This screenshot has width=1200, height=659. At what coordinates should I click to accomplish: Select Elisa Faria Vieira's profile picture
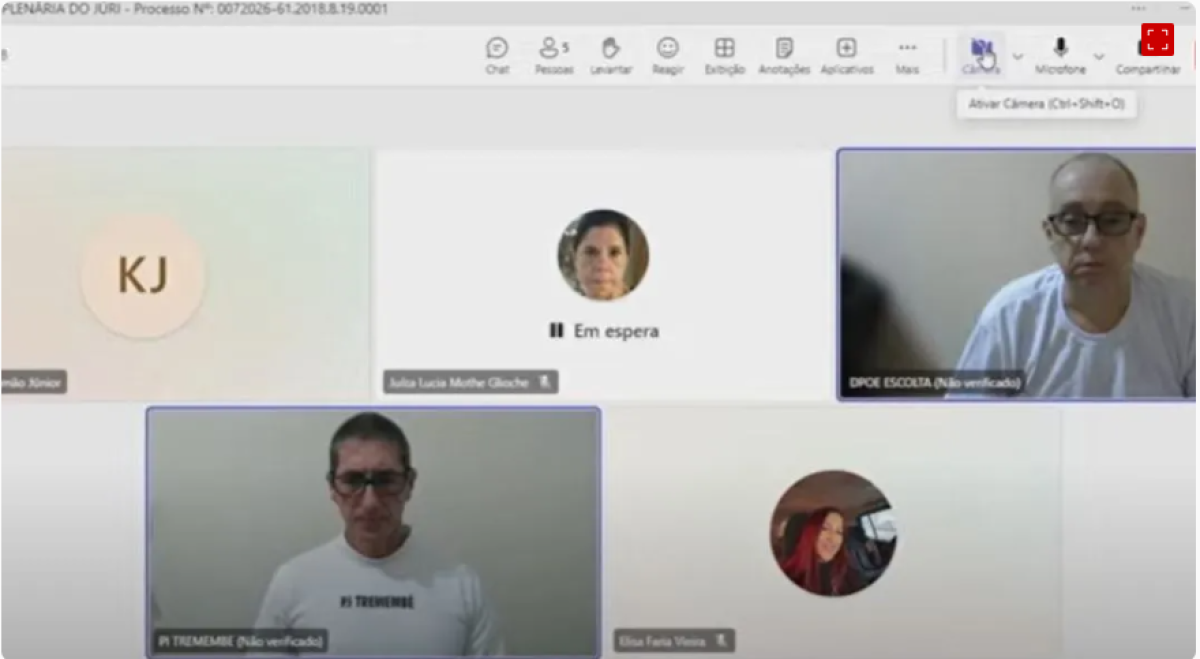tap(832, 534)
